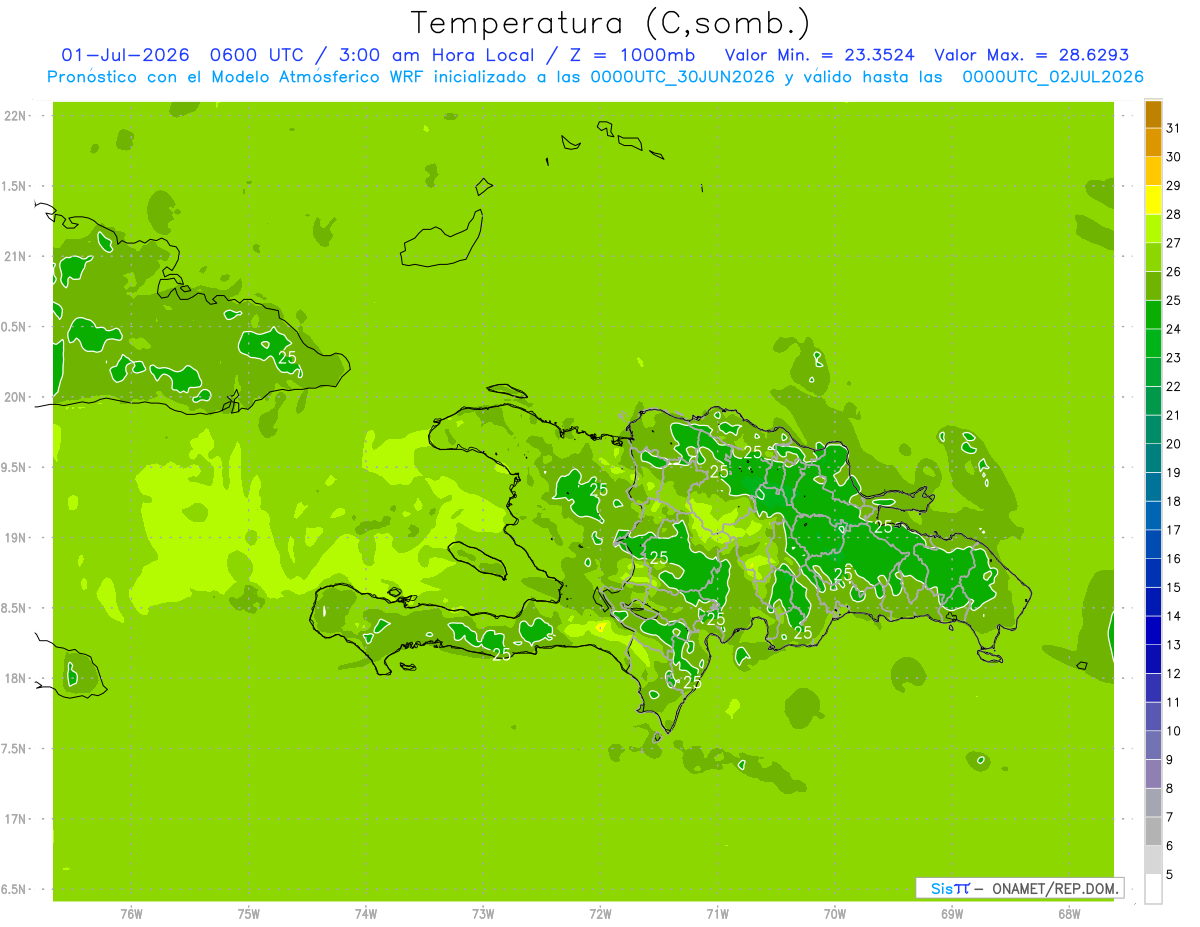Screen dimensions: 1200x927
Task: Click the '25' contour label over eastern Cuba
Action: [288, 357]
